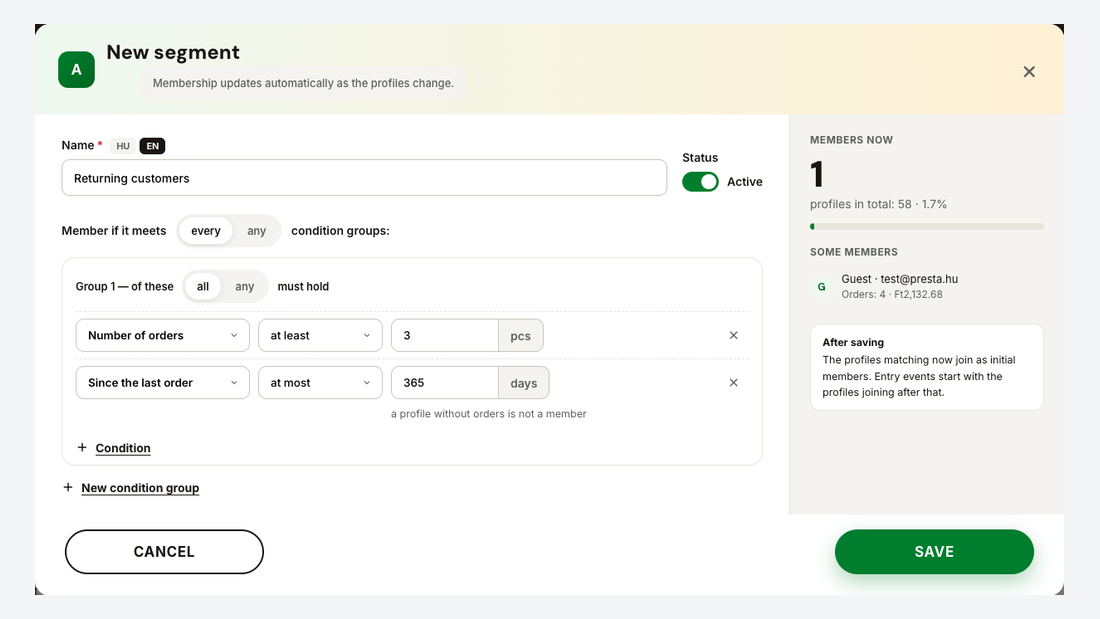Open the Since the last order dropdown
This screenshot has height=619, width=1100.
[x=163, y=382]
